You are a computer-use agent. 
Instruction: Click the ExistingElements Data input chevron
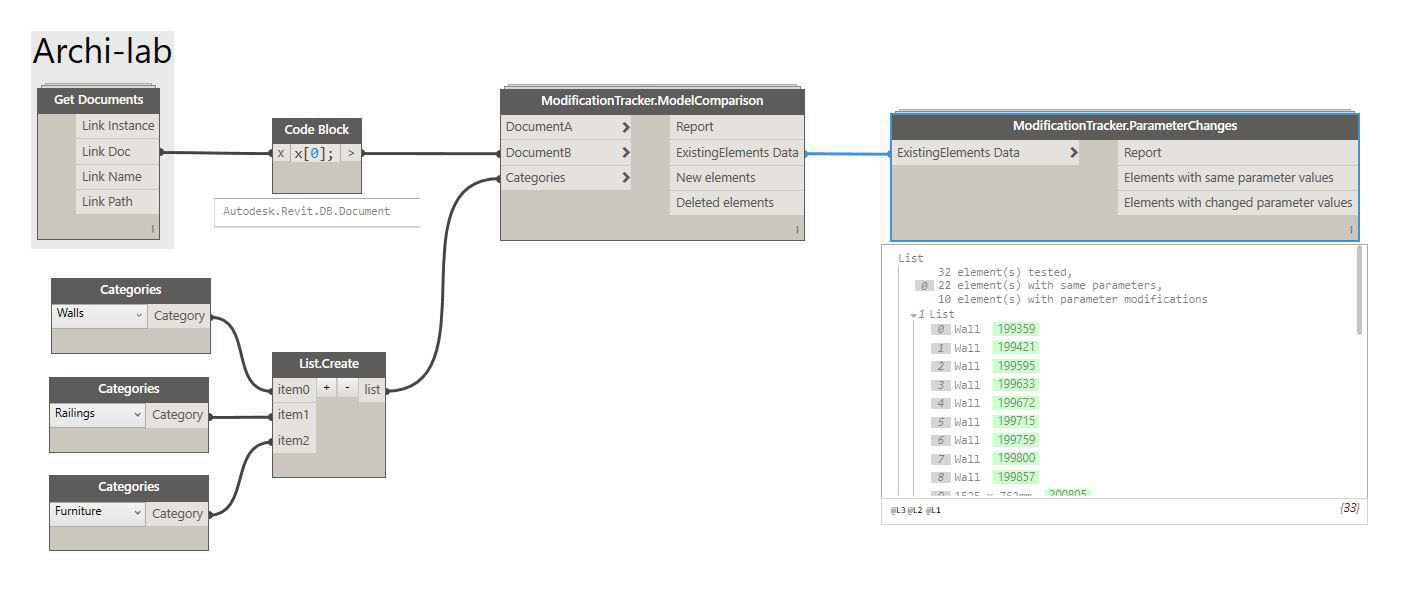1073,153
